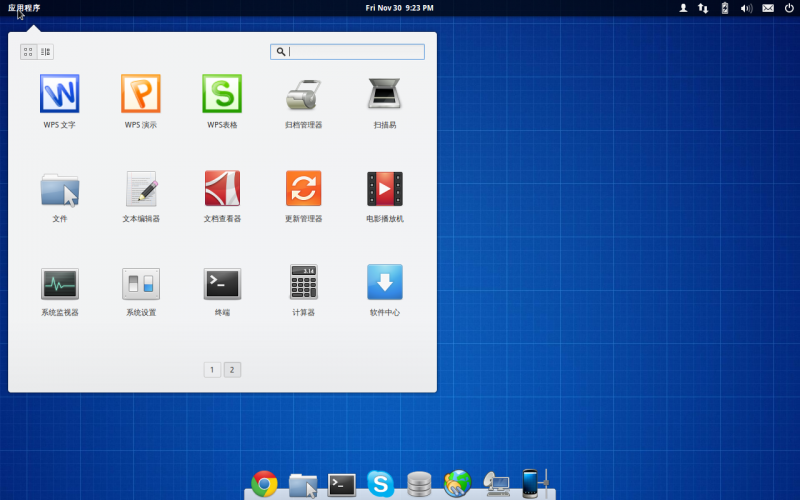Go to page 2 of apps
Viewport: 800px width, 500px height.
coord(232,370)
